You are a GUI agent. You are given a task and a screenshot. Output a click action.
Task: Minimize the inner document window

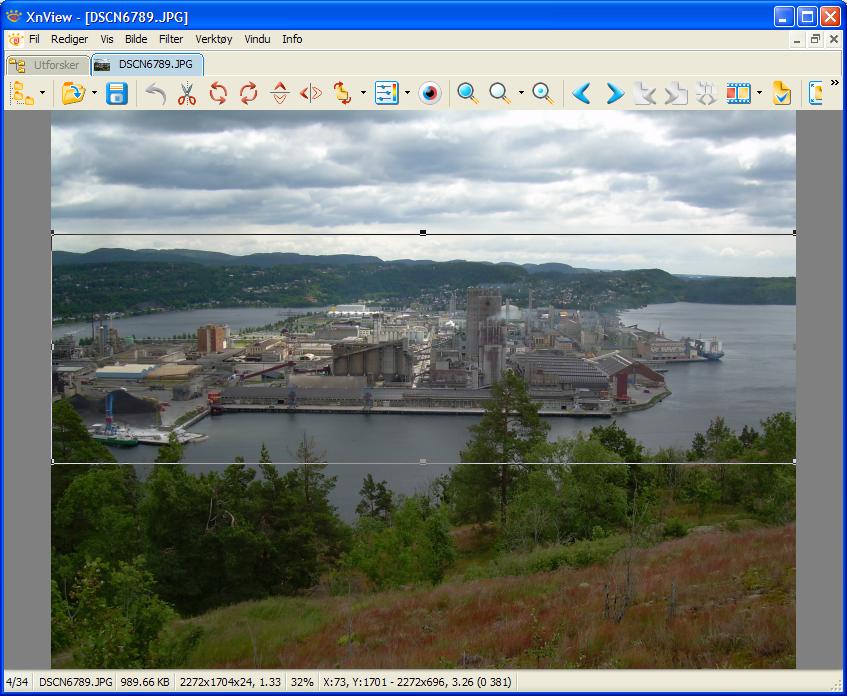797,39
